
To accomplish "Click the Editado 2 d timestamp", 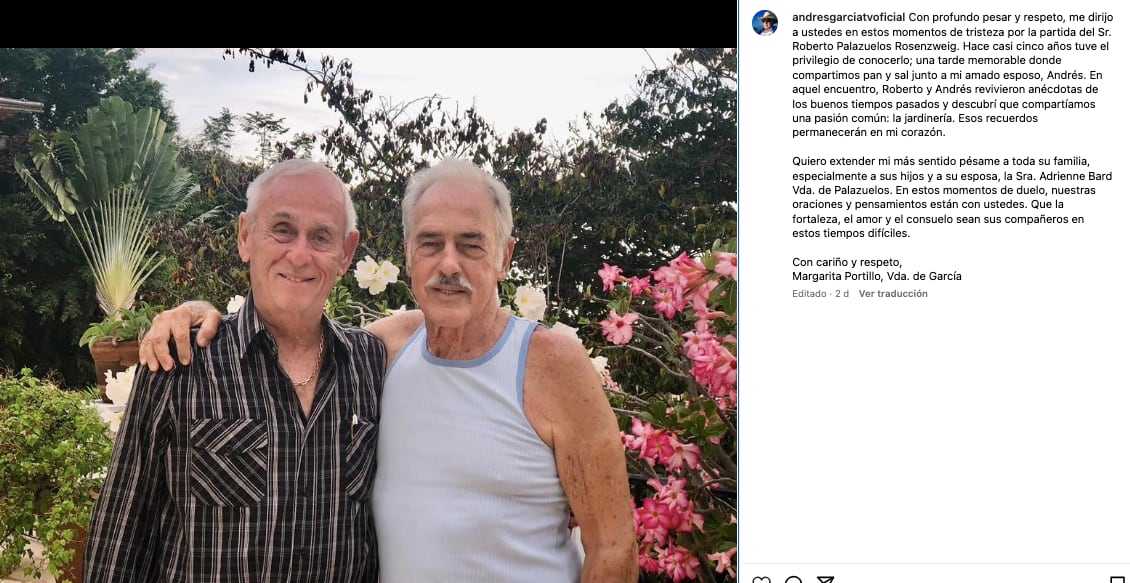I will point(820,294).
